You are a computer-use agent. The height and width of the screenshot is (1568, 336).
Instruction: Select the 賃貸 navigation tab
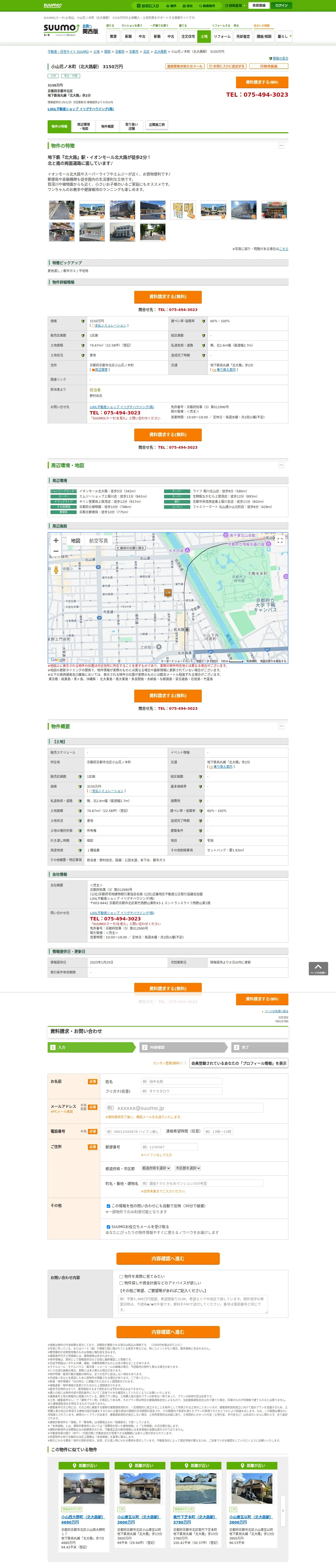(x=113, y=37)
